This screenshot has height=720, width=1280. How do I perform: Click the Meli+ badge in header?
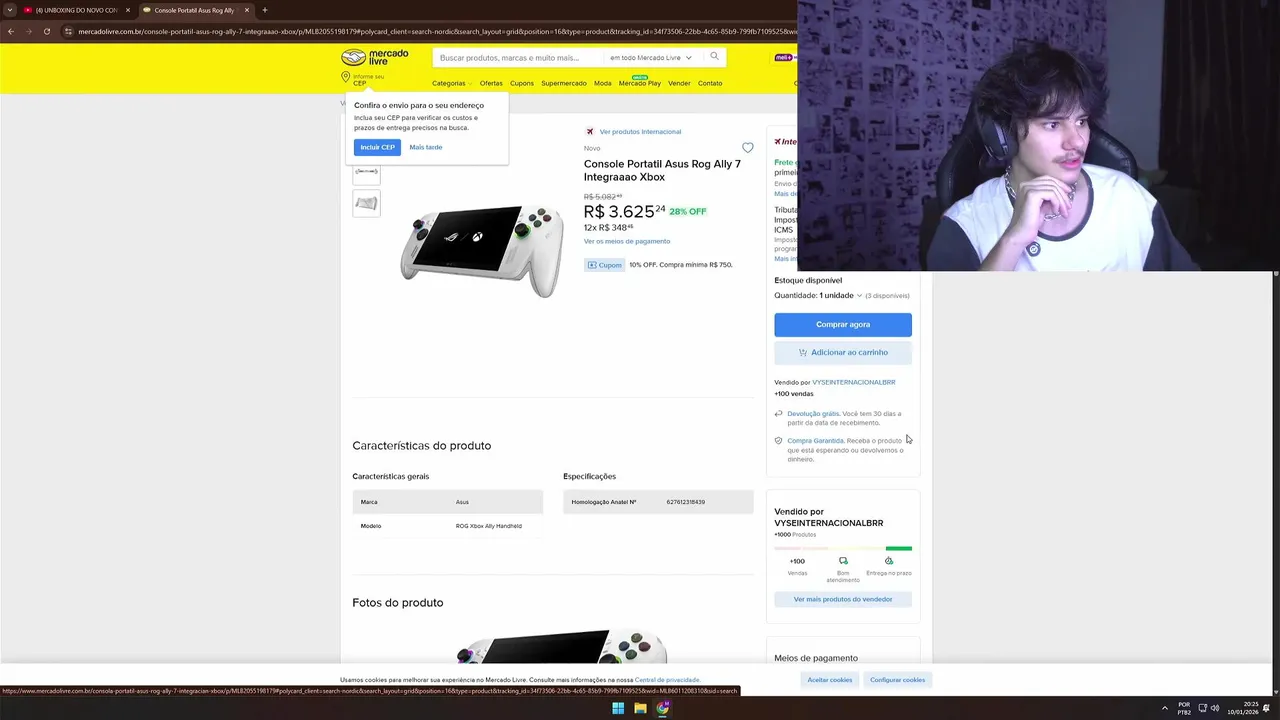point(785,57)
